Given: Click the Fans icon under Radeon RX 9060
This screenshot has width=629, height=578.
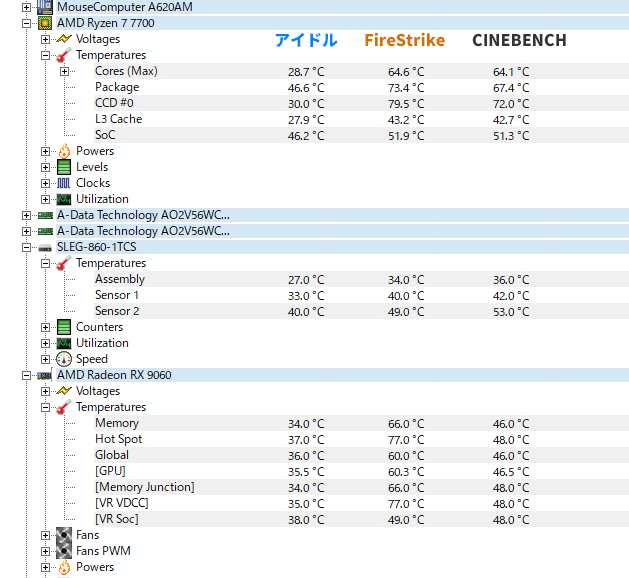Looking at the screenshot, I should point(64,535).
